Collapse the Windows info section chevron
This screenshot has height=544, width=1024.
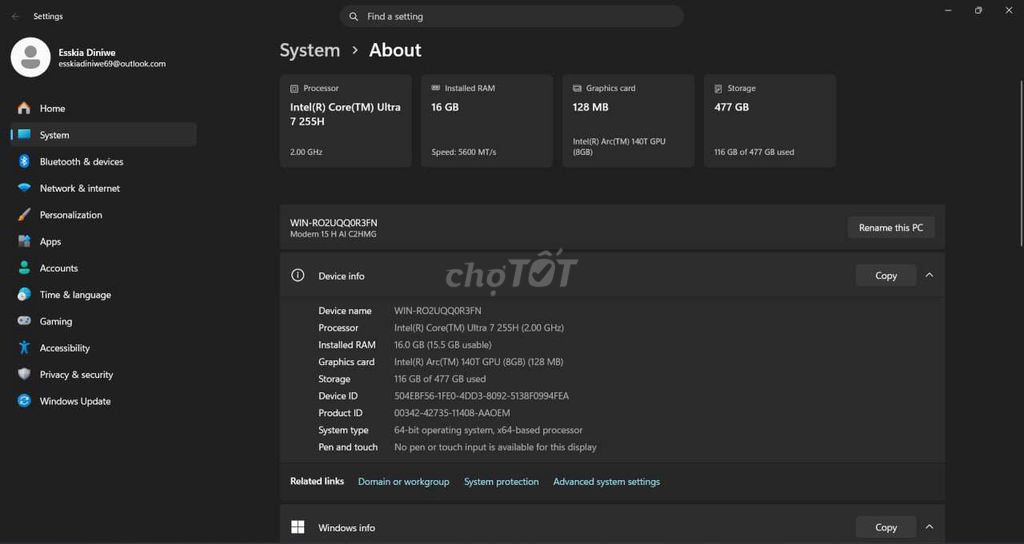(929, 526)
